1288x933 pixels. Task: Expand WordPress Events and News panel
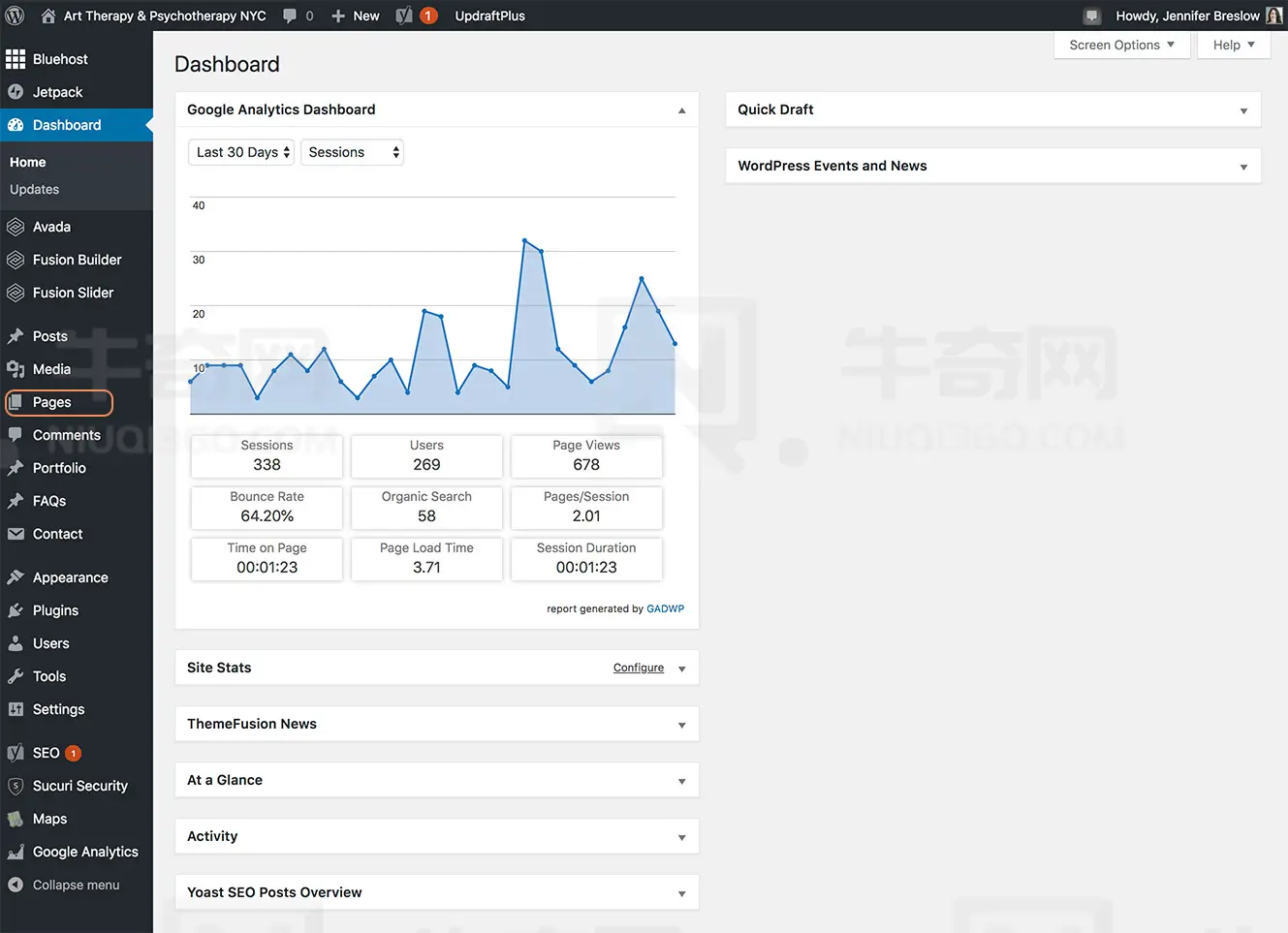1243,167
